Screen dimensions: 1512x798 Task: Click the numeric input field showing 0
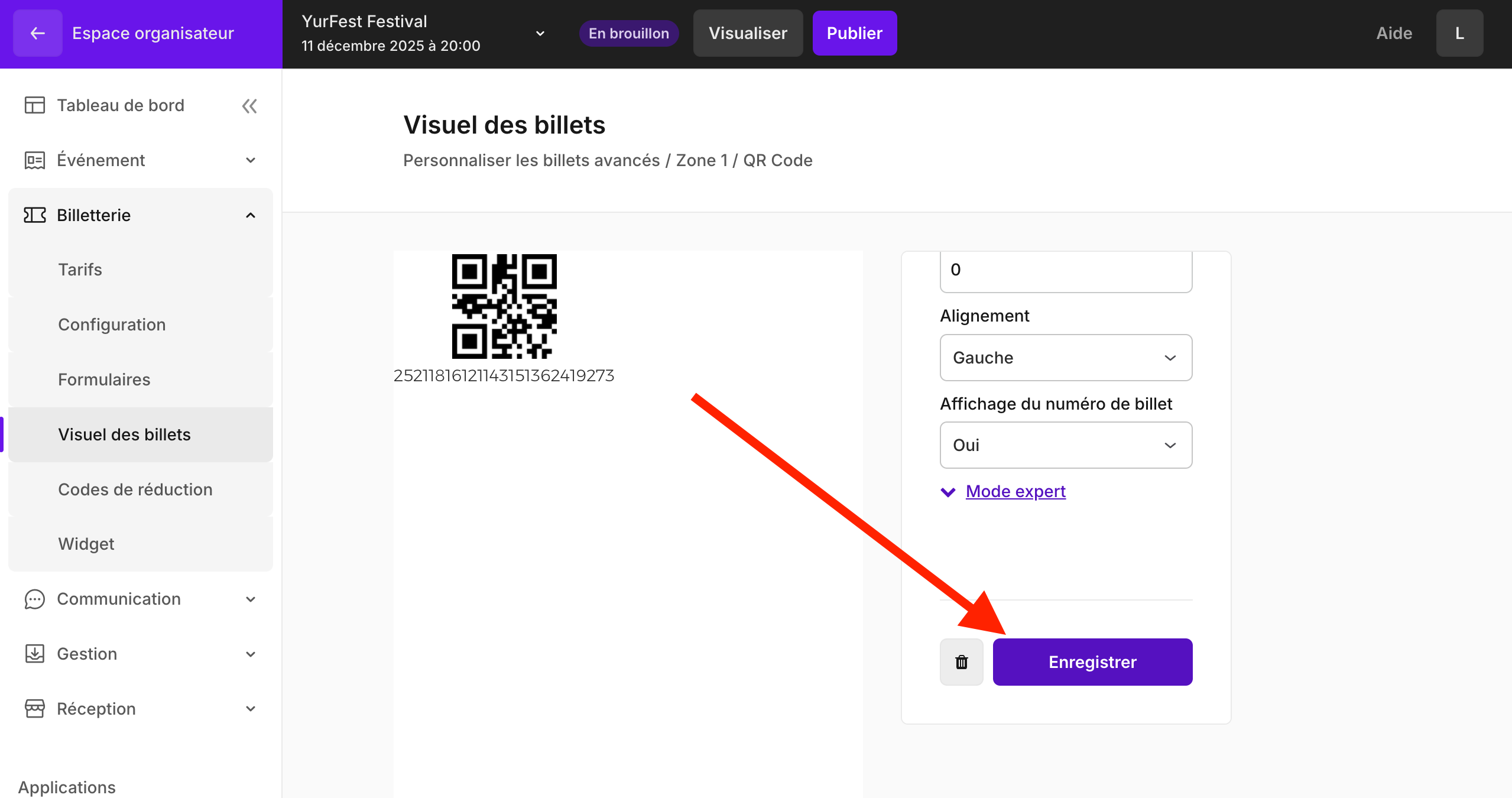1066,271
